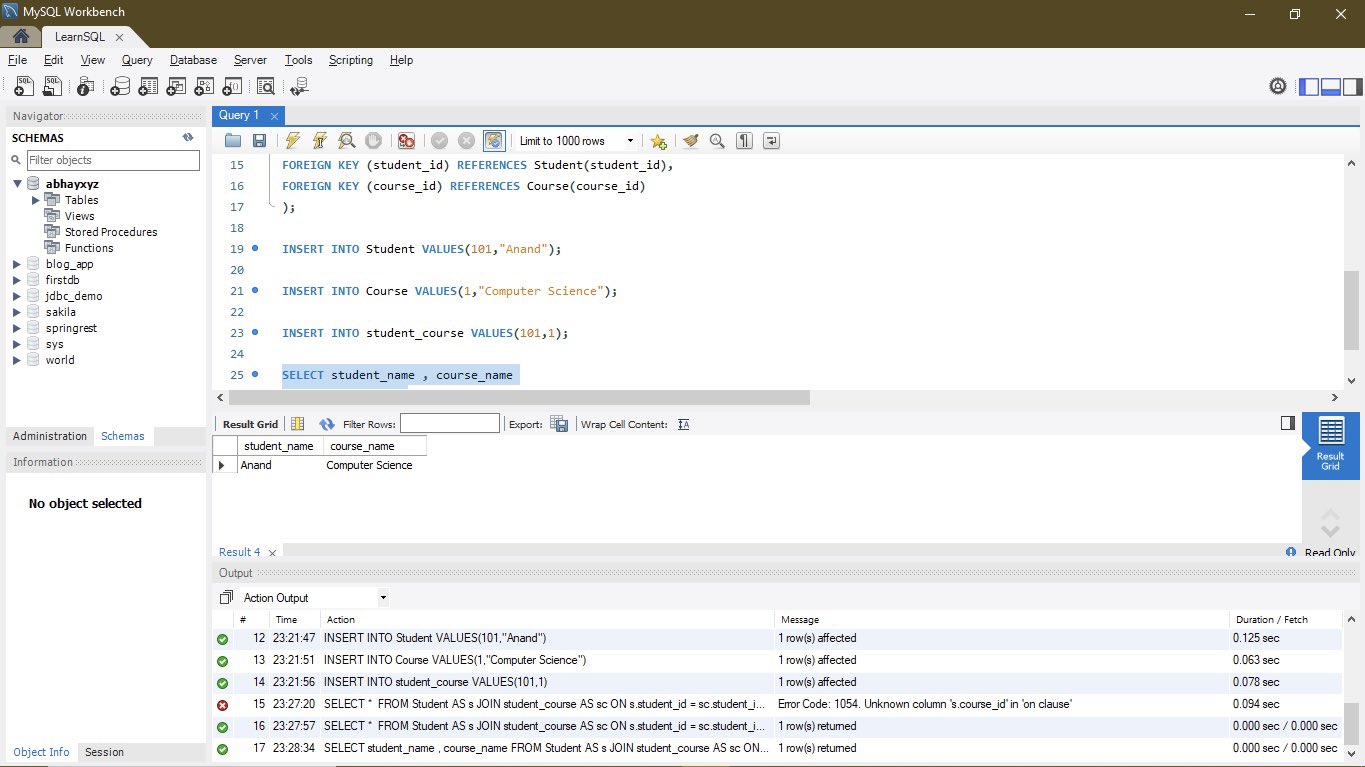Image resolution: width=1365 pixels, height=767 pixels.
Task: Click the Explain query magnifier-lightning icon
Action: [x=346, y=141]
